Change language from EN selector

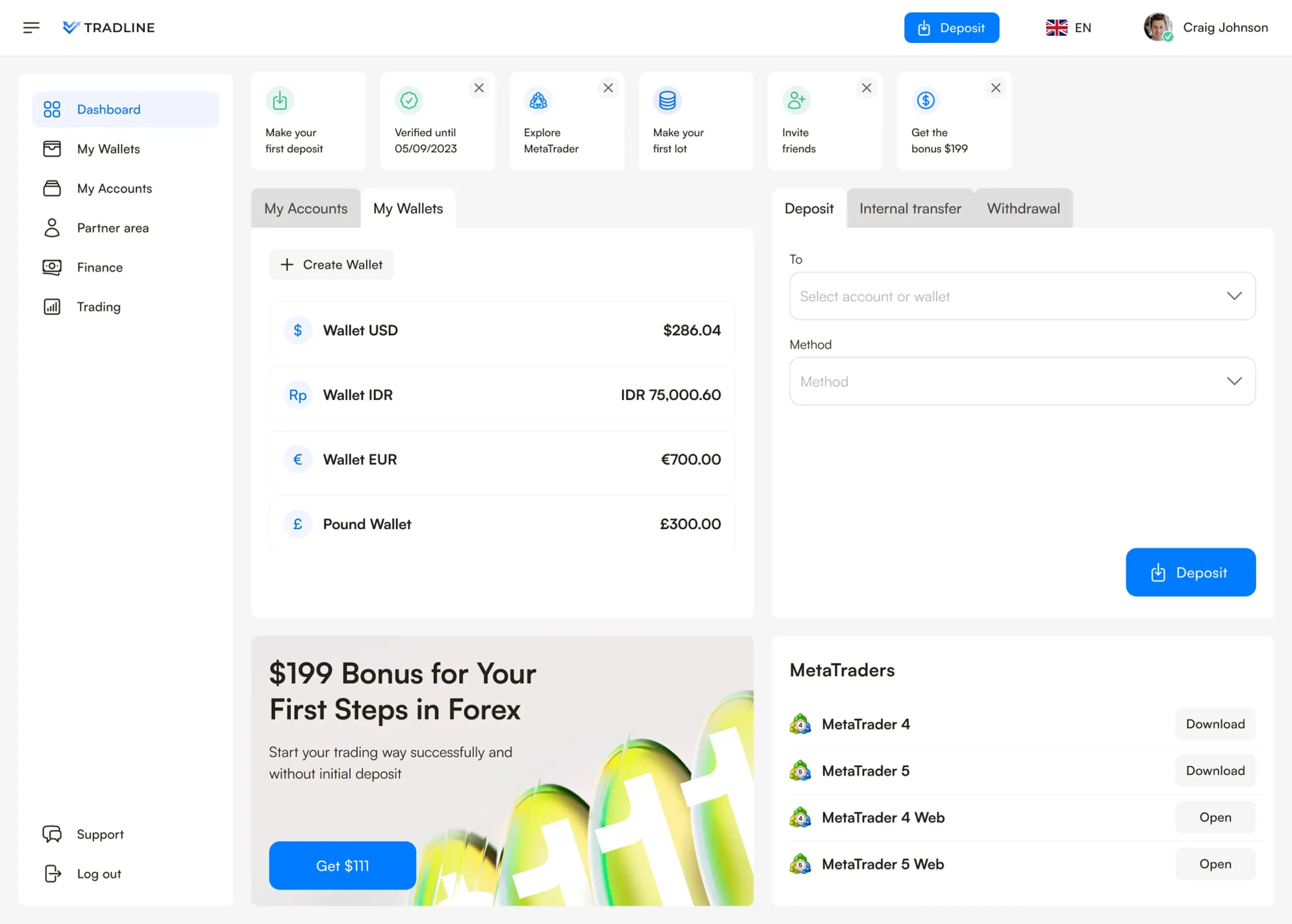click(x=1068, y=27)
